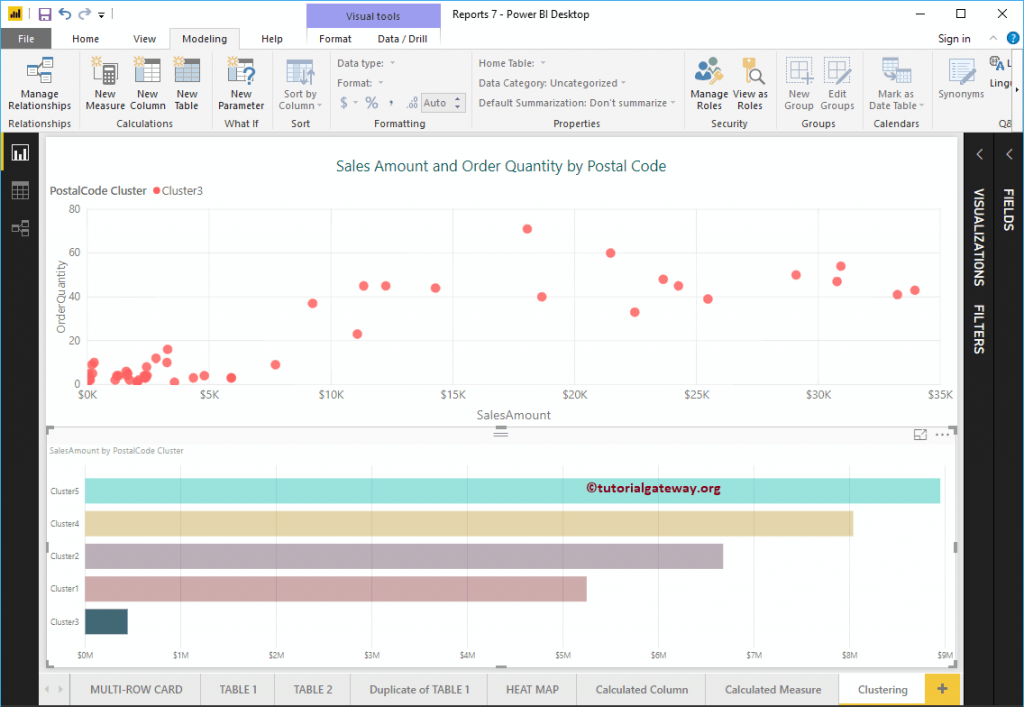Open the Data type dropdown
Image resolution: width=1024 pixels, height=707 pixels.
(x=392, y=62)
